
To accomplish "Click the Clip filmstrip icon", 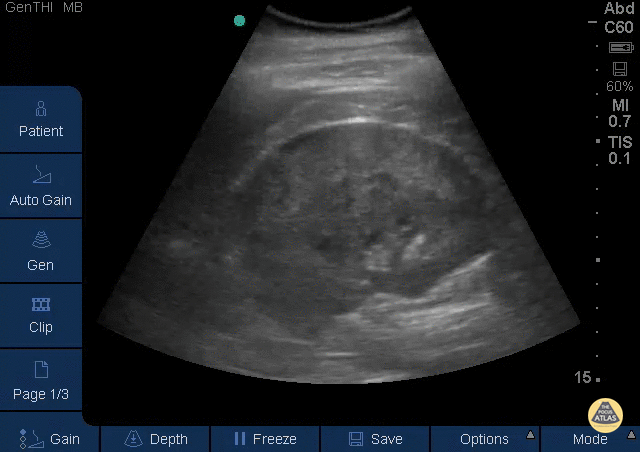I will coord(41,305).
